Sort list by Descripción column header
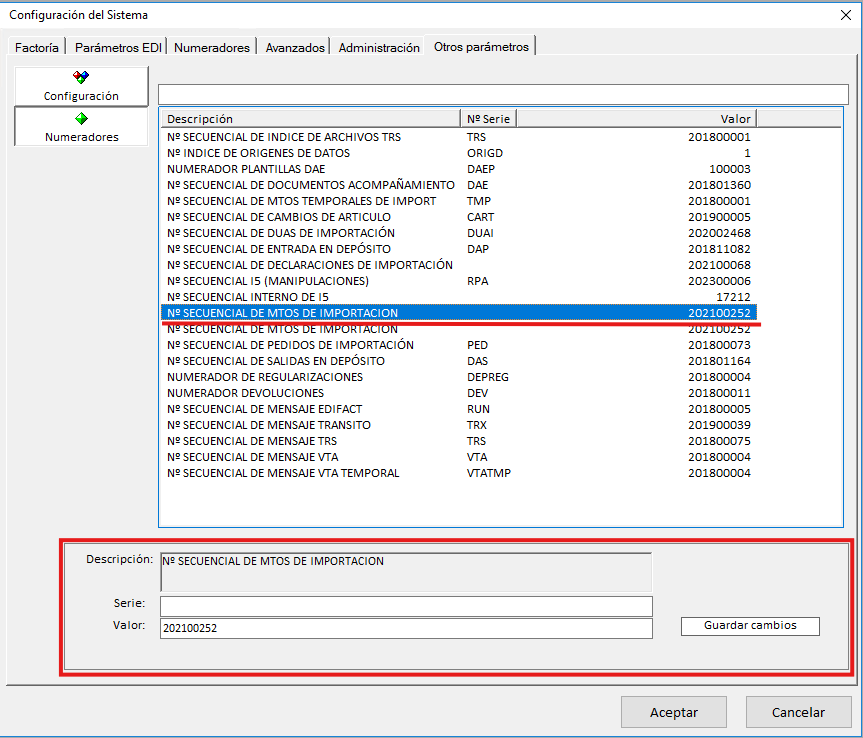 (x=310, y=119)
